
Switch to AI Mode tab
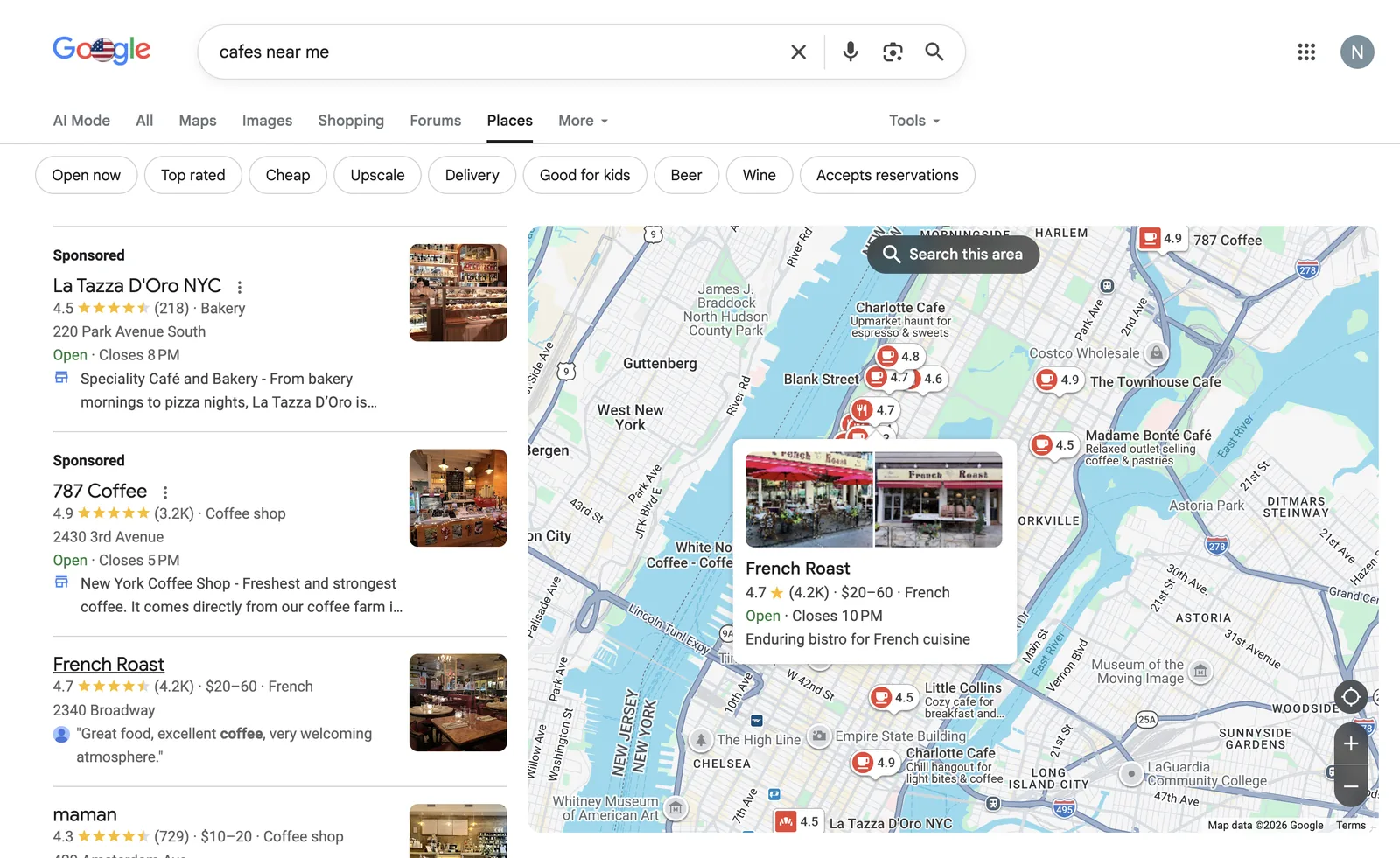81,121
